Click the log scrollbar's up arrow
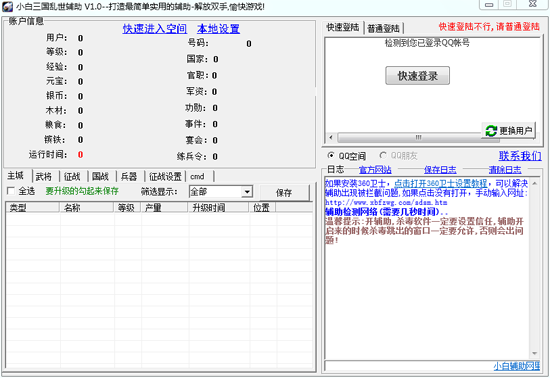The image size is (550, 378). click(x=535, y=183)
